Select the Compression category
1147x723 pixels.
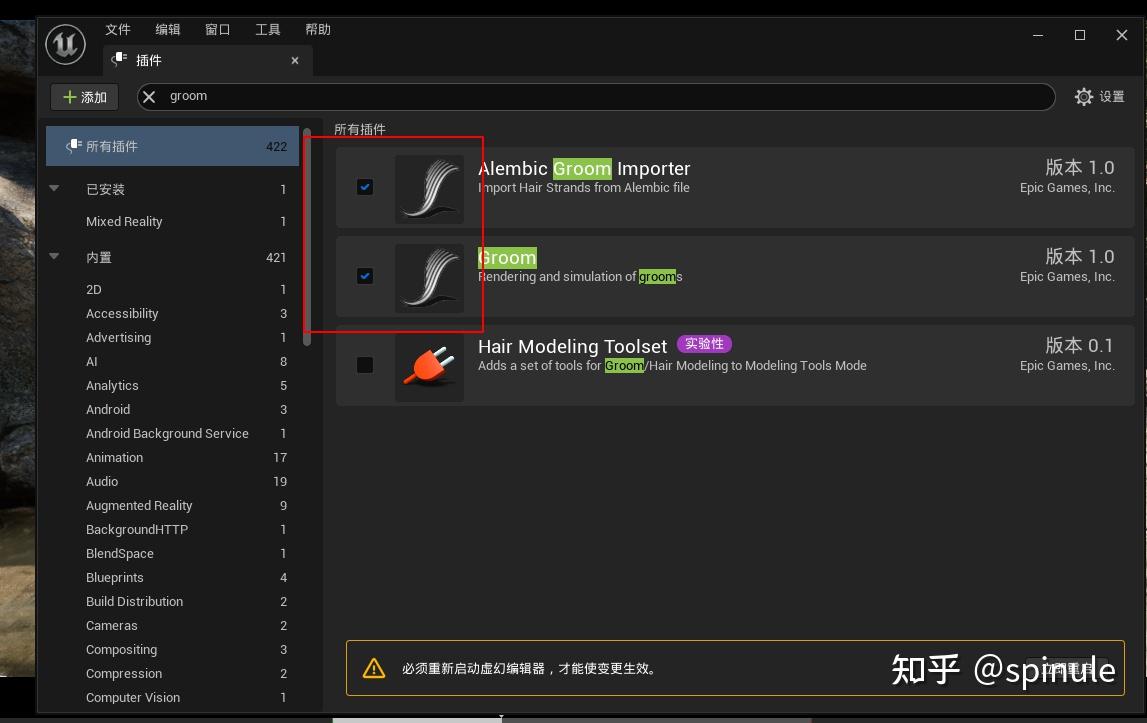[173, 674]
